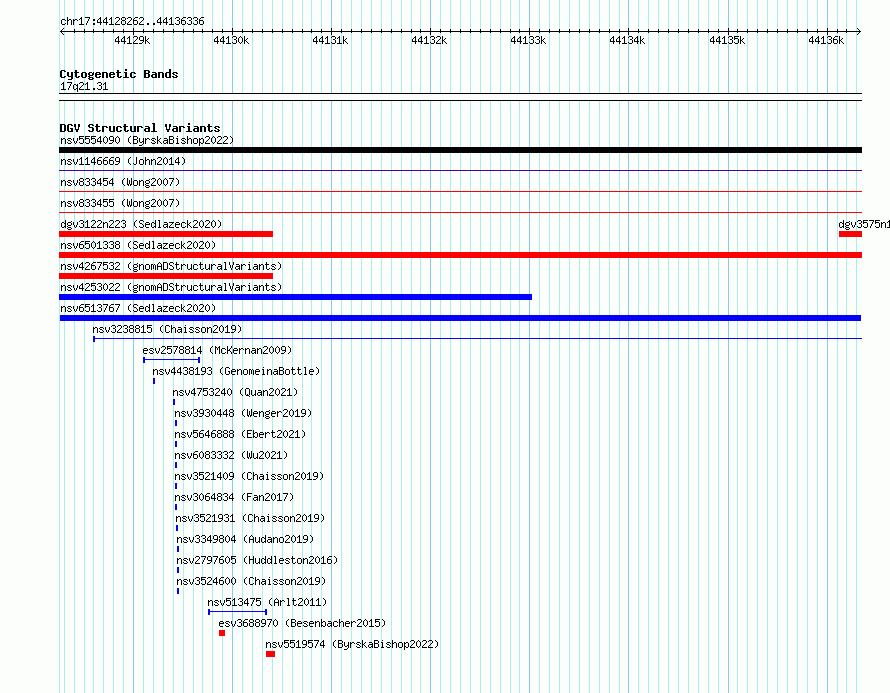Image resolution: width=890 pixels, height=693 pixels.
Task: Click the nsv4753240 (Quan2021) label
Action: click(235, 392)
